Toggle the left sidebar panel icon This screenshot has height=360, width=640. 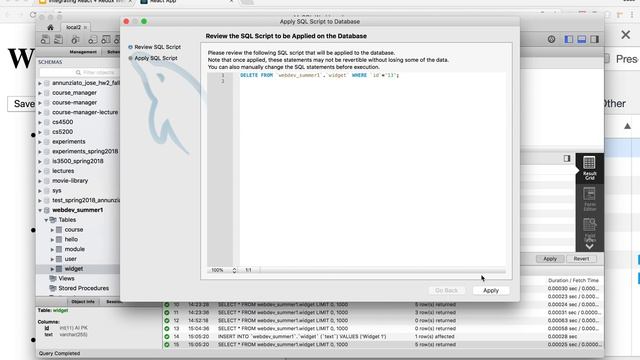point(569,39)
